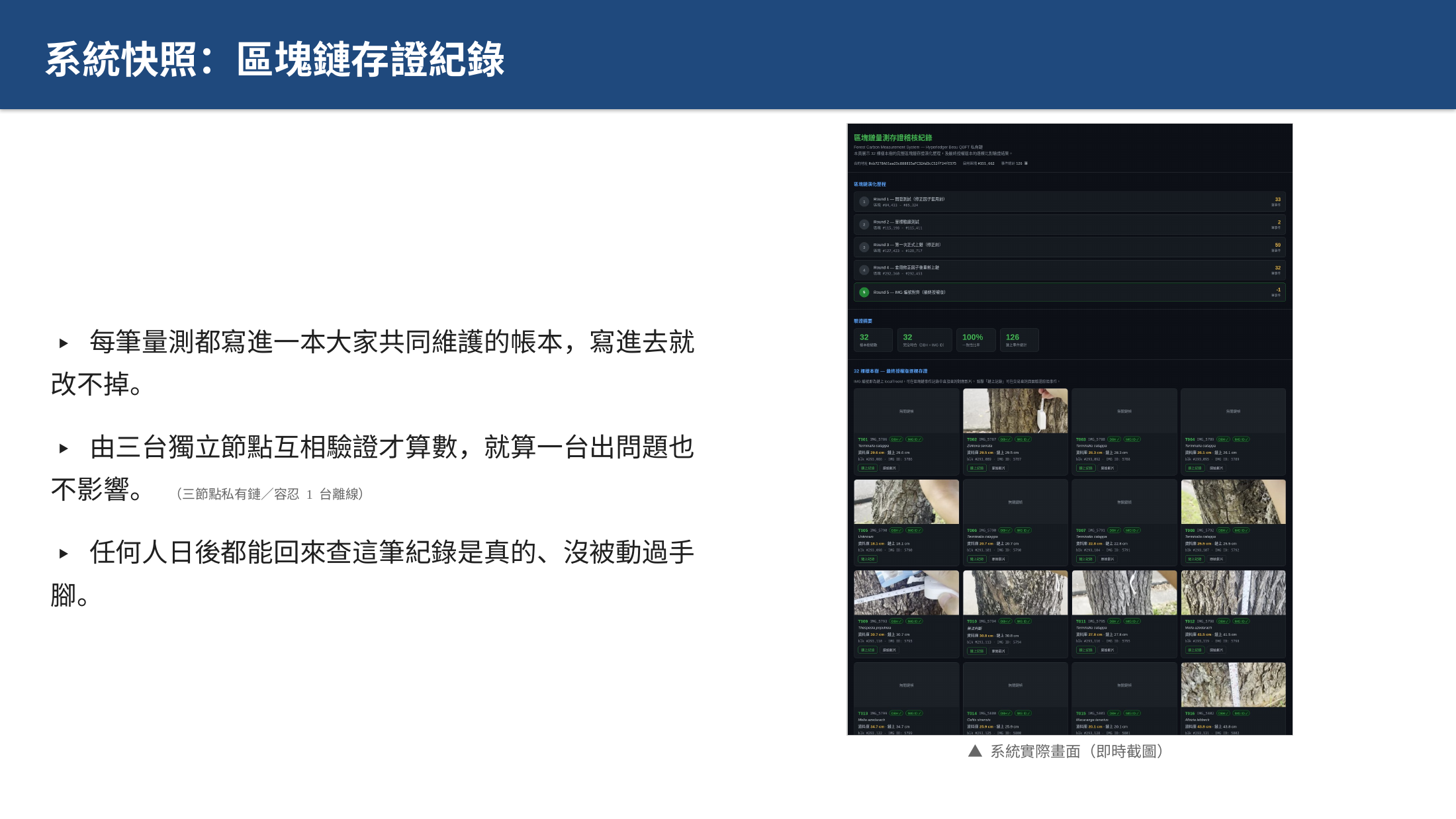Click the green dashboard title in the screenshot
This screenshot has height=819, width=1456.
pos(893,138)
